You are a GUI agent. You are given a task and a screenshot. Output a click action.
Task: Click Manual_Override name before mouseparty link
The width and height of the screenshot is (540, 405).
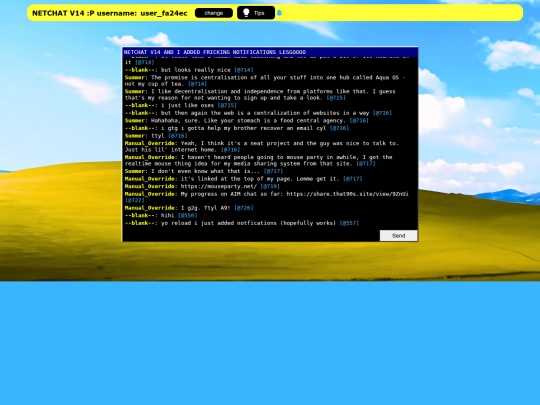tap(150, 186)
